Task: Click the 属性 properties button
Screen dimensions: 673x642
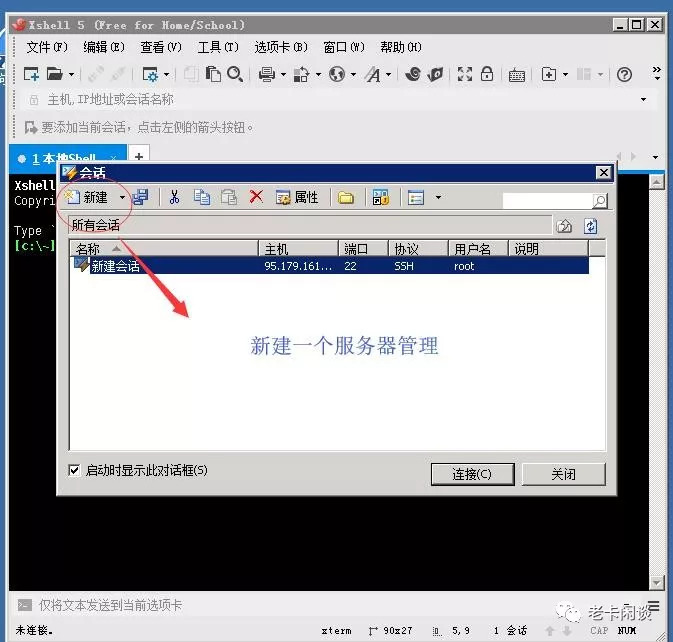Action: (x=297, y=197)
